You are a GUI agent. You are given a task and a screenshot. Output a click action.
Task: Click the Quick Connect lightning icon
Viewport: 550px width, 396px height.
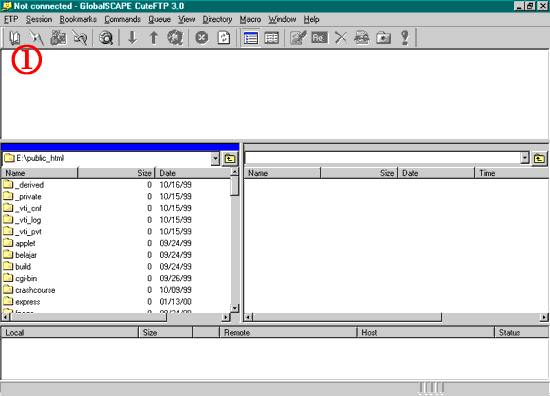point(36,38)
